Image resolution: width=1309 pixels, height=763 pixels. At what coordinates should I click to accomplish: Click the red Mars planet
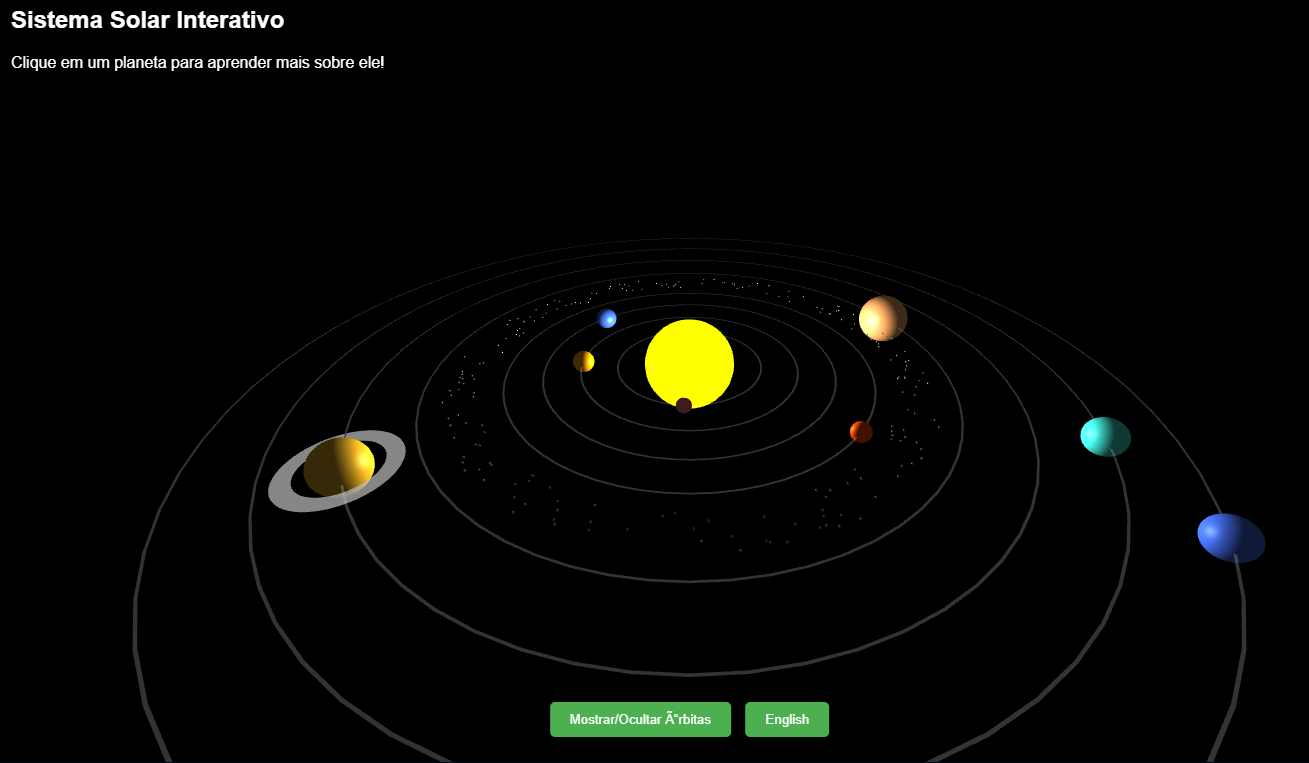(x=861, y=432)
